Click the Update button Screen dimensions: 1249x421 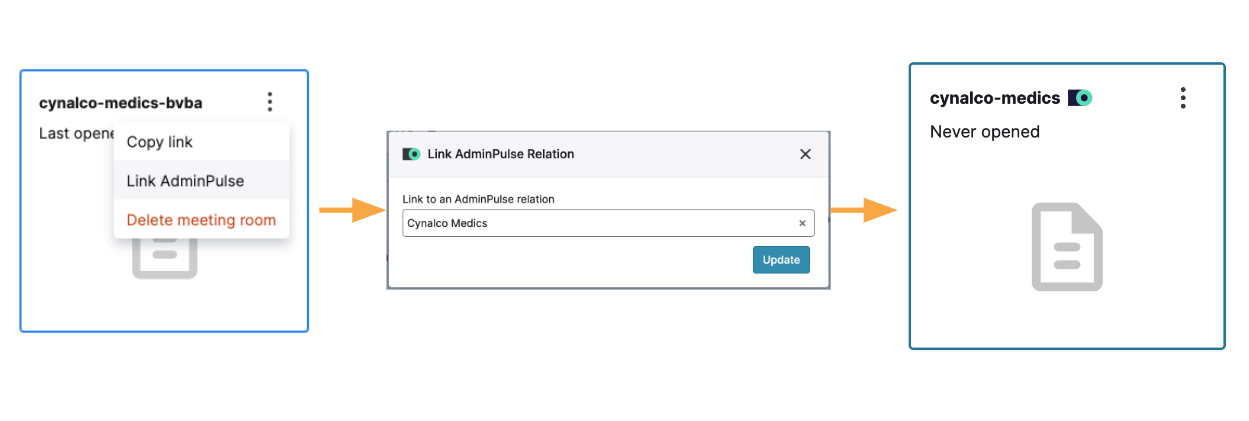(781, 260)
